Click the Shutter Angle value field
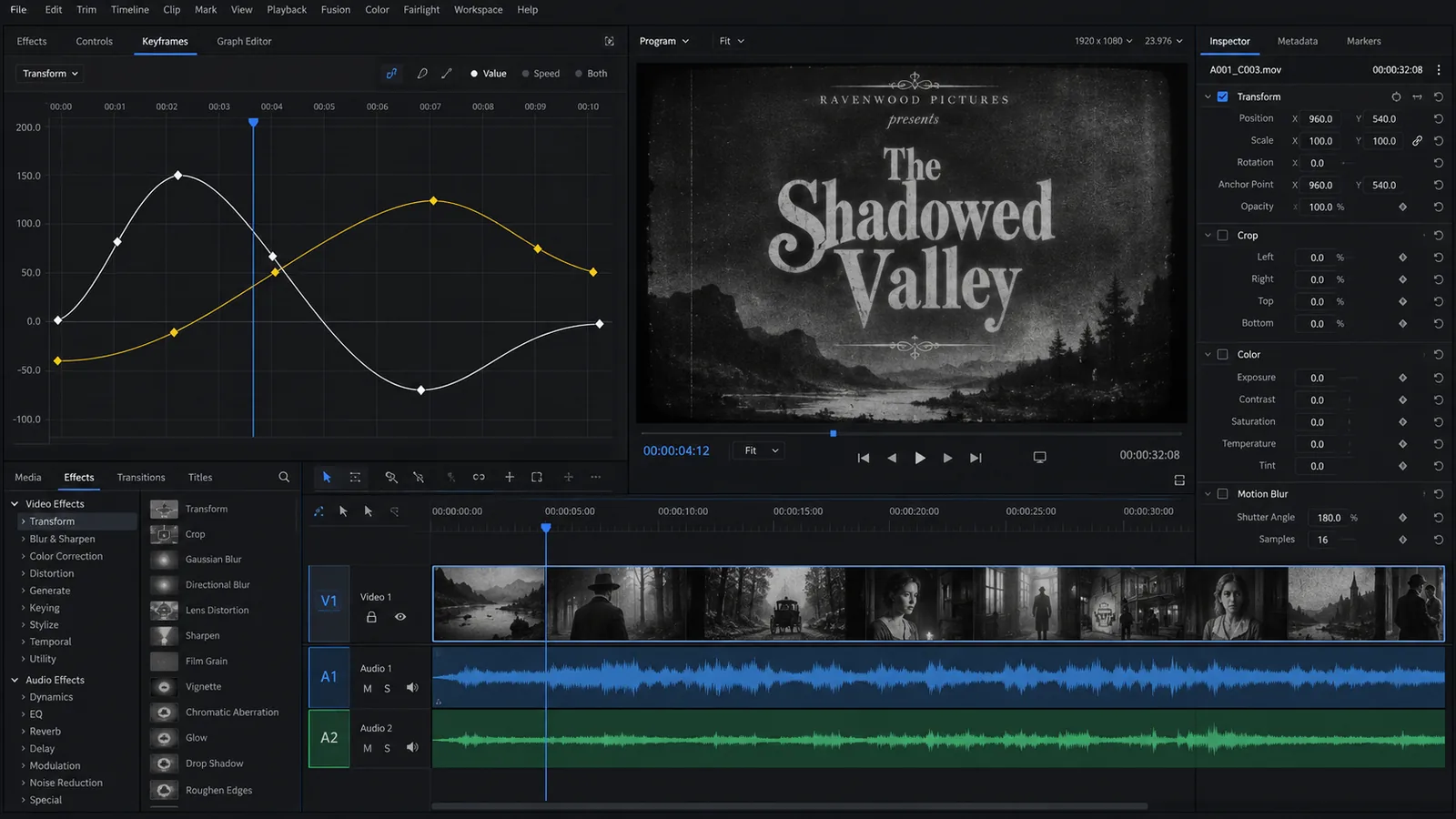 click(x=1329, y=518)
